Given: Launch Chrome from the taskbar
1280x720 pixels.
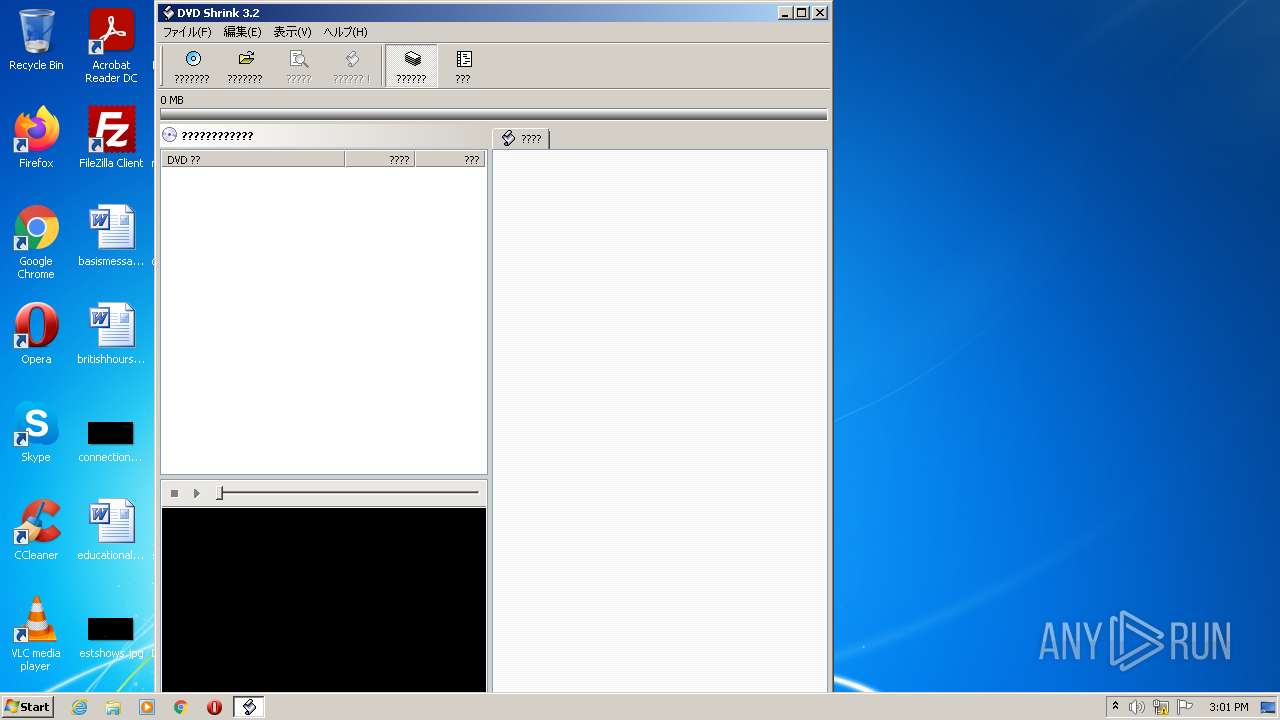Looking at the screenshot, I should [180, 707].
